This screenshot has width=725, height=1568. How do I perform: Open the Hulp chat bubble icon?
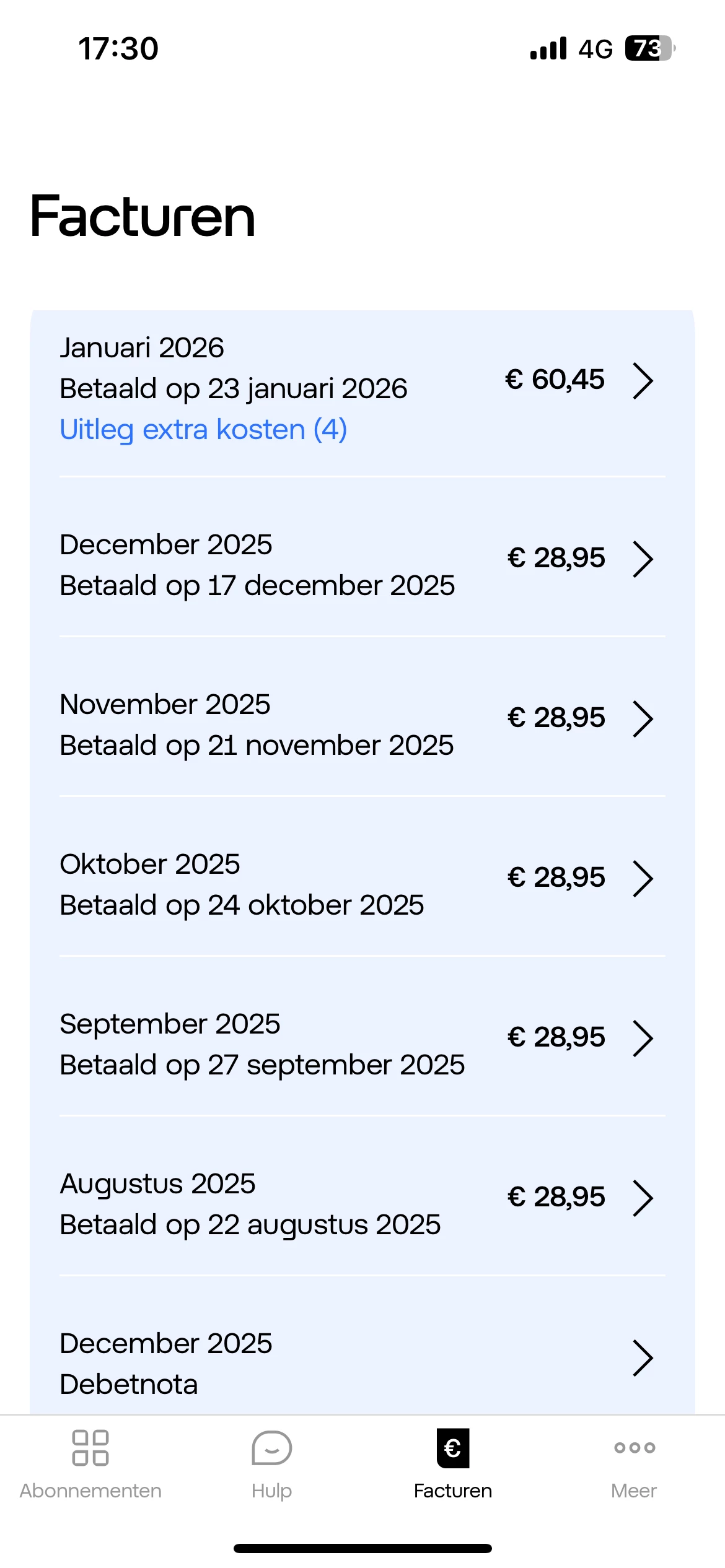click(271, 1448)
